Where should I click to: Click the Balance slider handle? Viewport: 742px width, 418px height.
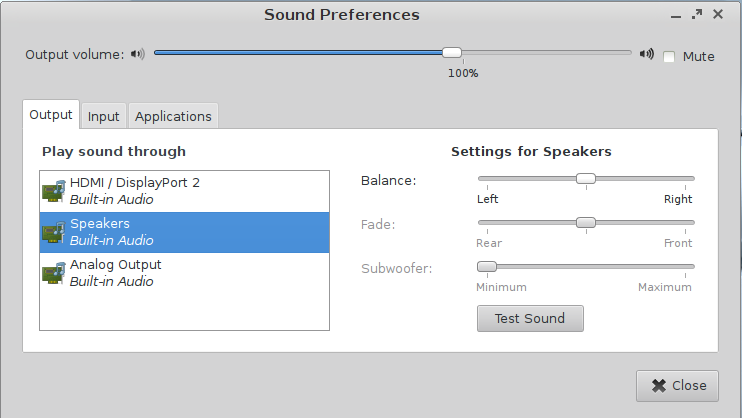tap(586, 178)
